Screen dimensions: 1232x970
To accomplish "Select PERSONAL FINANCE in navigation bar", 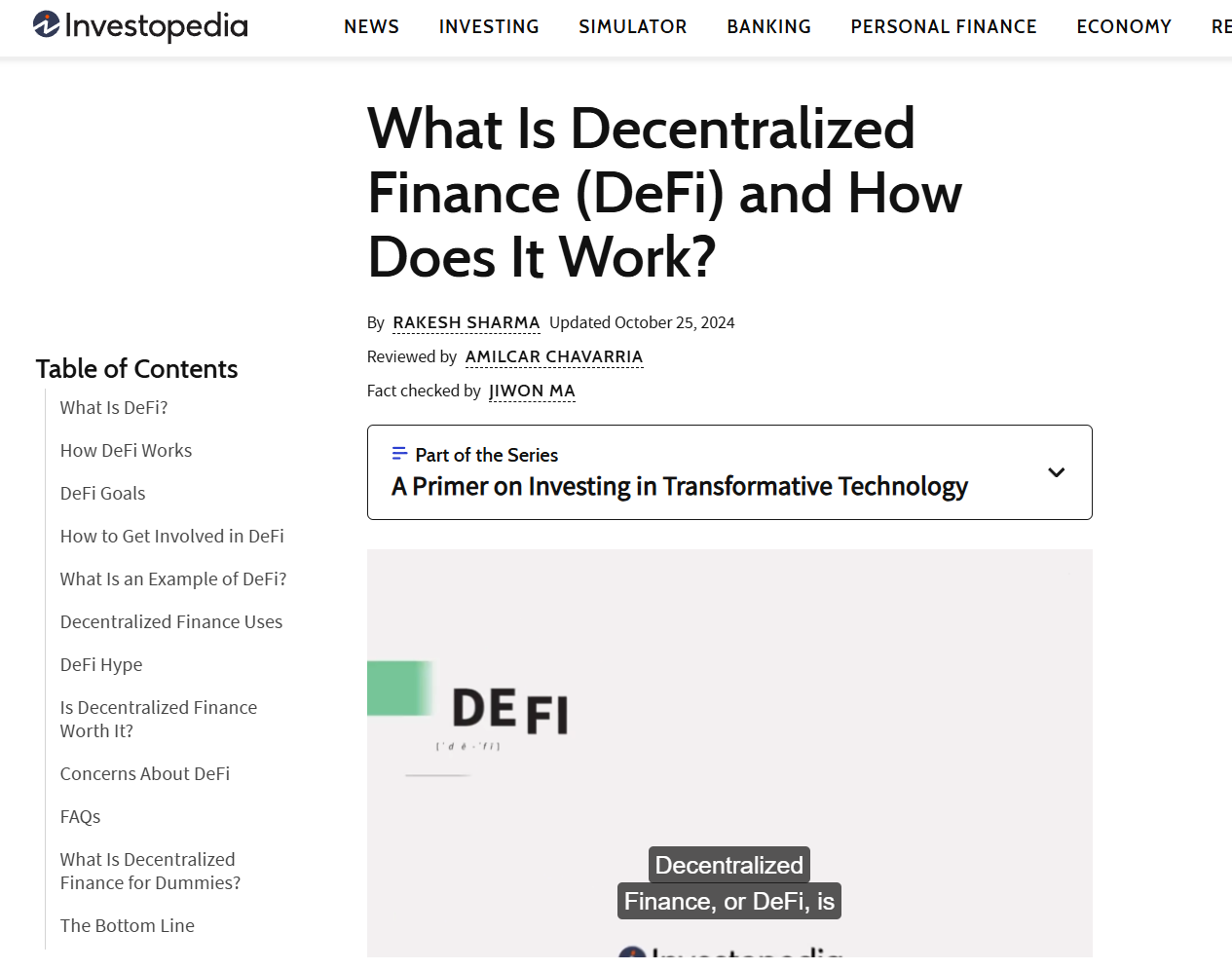I will [944, 27].
